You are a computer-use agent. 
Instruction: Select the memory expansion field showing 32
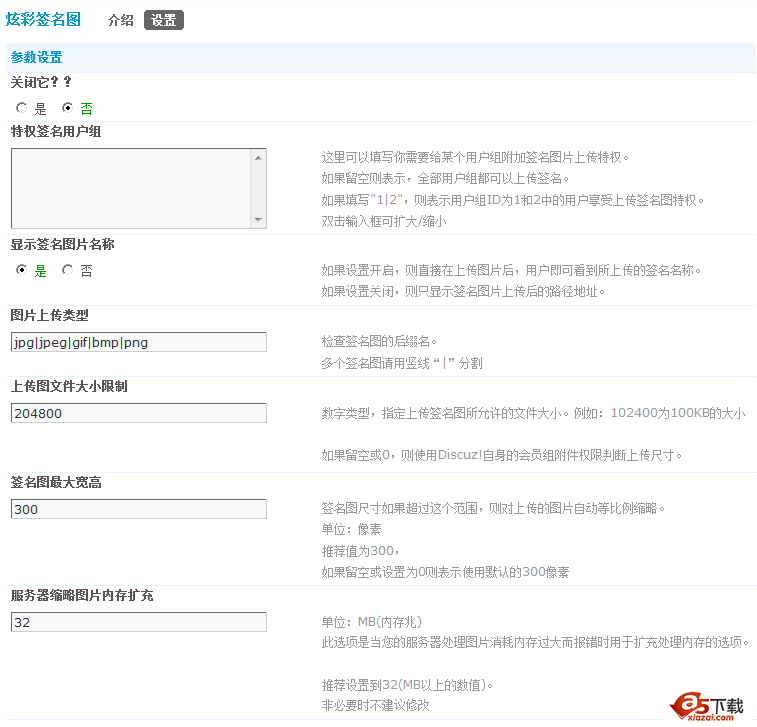click(x=138, y=622)
